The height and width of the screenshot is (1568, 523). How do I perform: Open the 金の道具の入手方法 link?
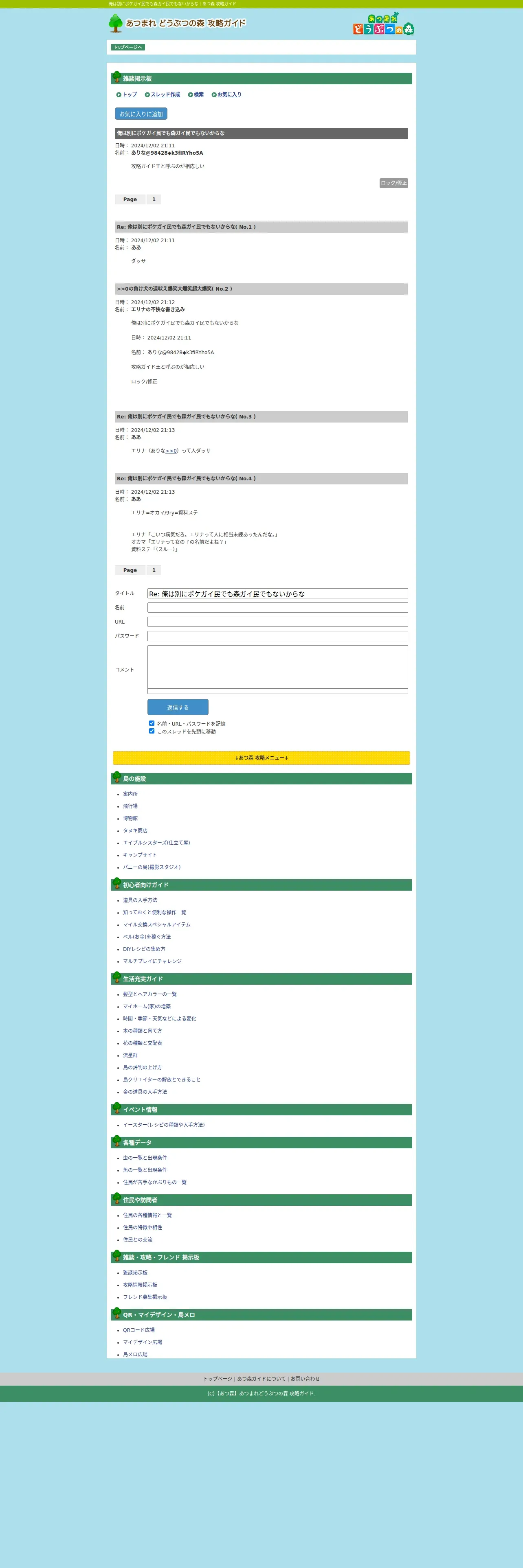(145, 1091)
